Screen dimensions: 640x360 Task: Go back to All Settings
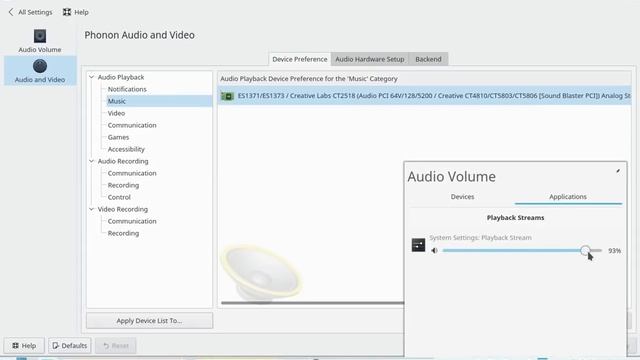tap(31, 12)
